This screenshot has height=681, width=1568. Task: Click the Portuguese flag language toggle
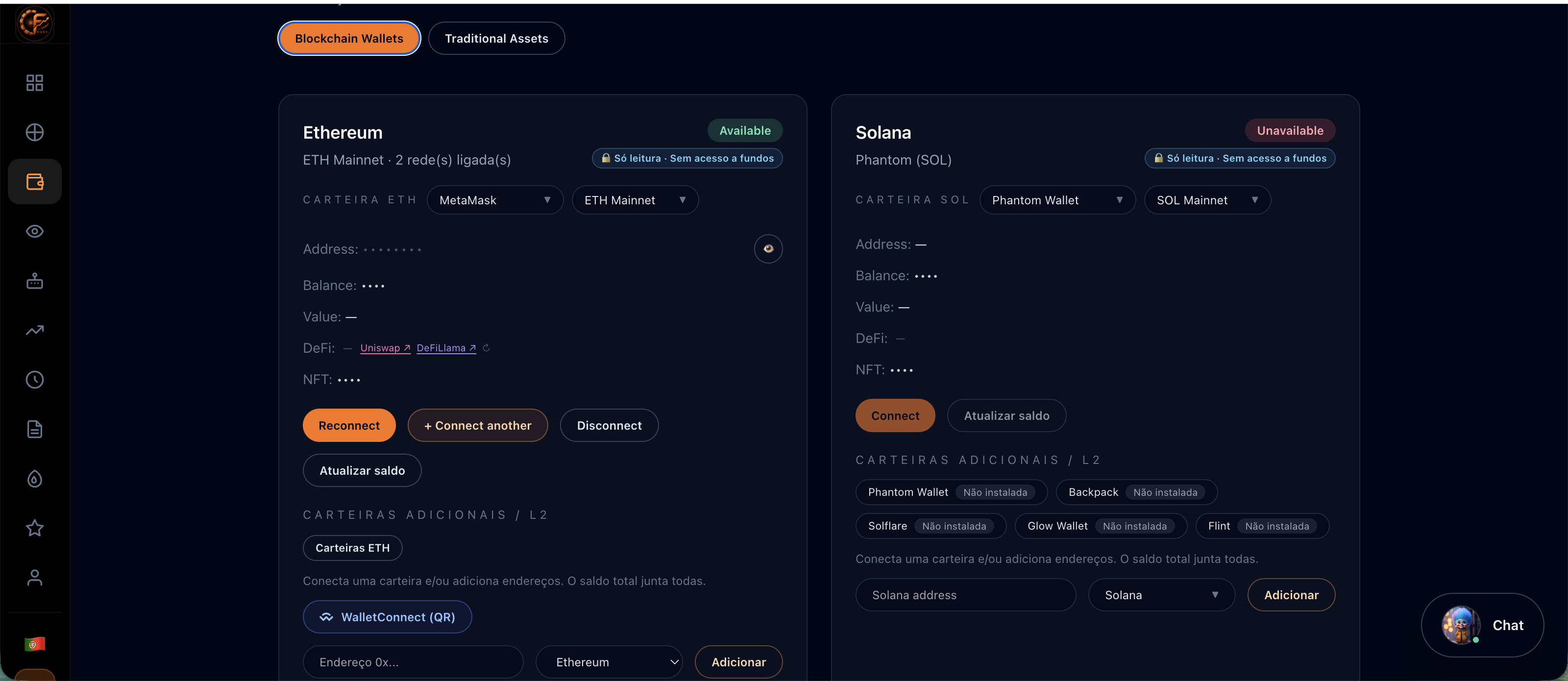35,644
